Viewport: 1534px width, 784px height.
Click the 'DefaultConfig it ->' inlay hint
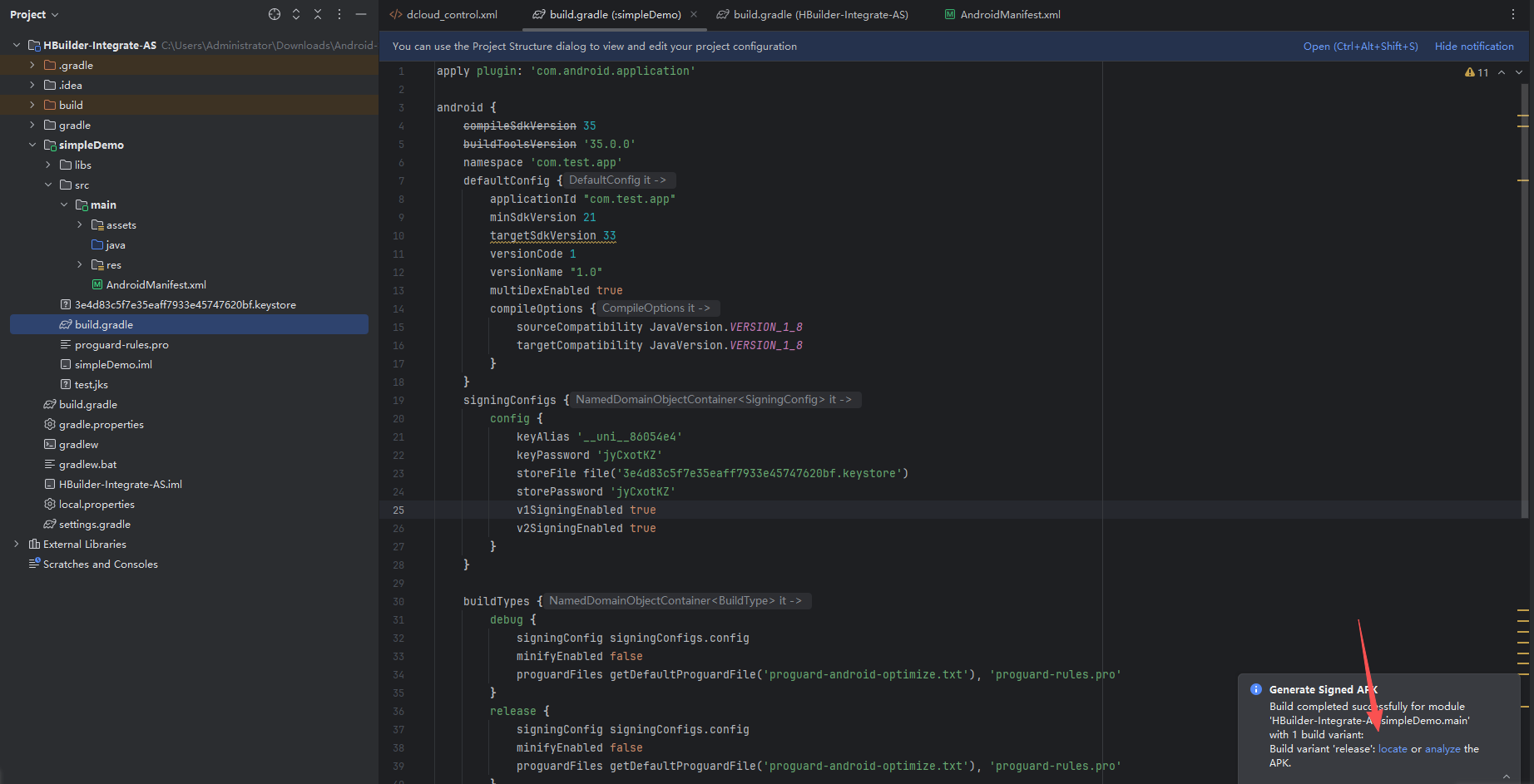pyautogui.click(x=617, y=180)
